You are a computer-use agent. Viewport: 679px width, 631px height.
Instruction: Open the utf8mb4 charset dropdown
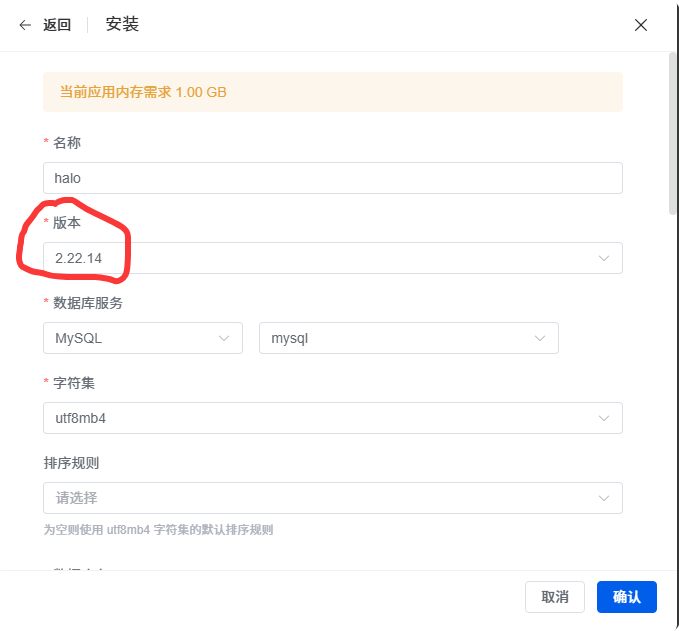pos(320,418)
